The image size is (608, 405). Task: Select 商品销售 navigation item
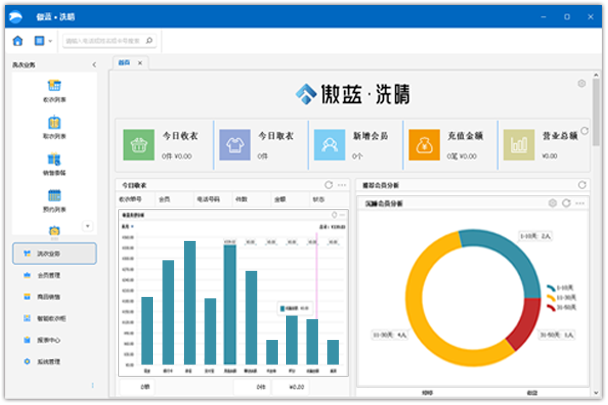point(54,297)
